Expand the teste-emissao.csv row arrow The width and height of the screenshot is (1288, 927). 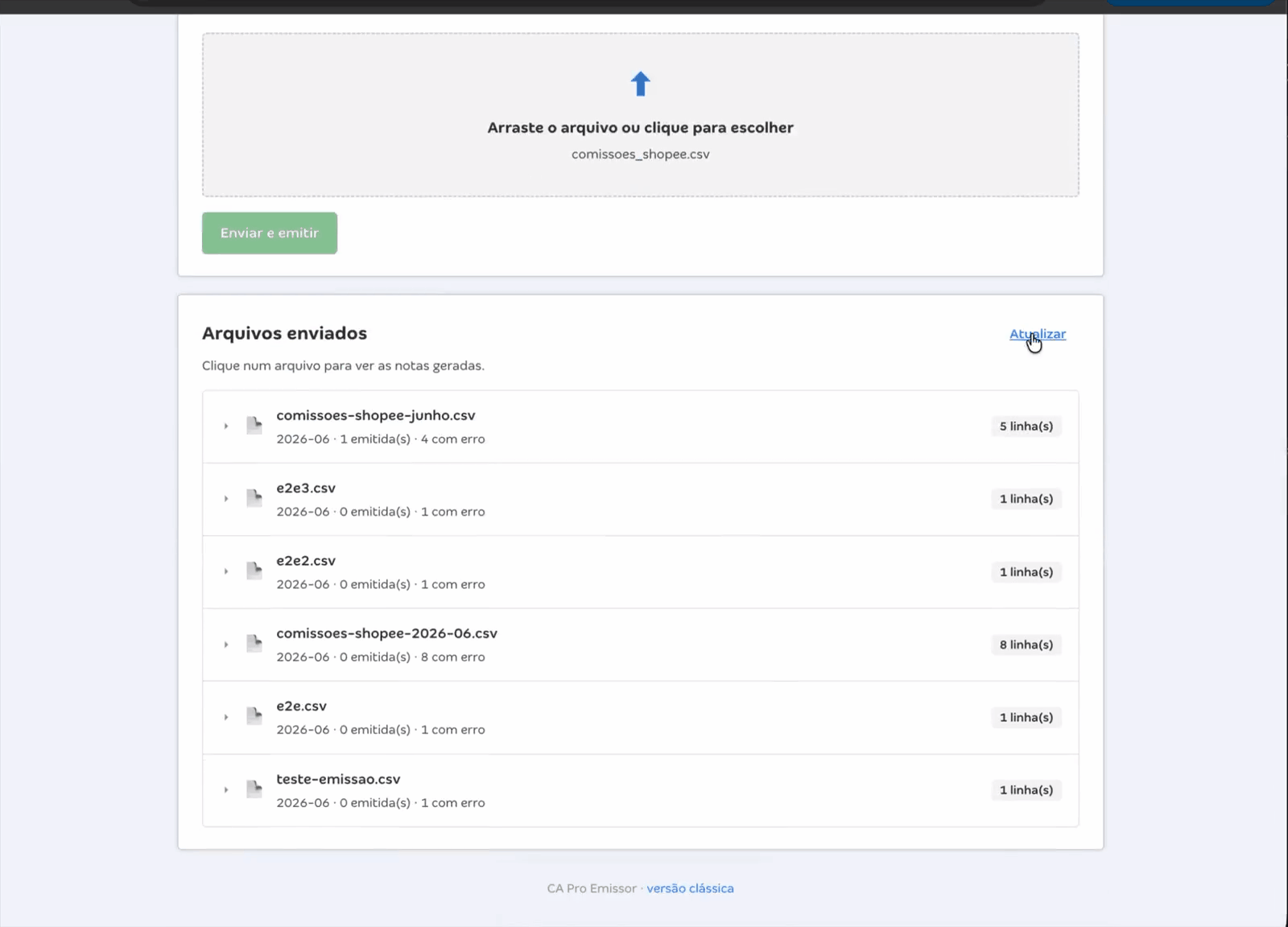coord(226,790)
